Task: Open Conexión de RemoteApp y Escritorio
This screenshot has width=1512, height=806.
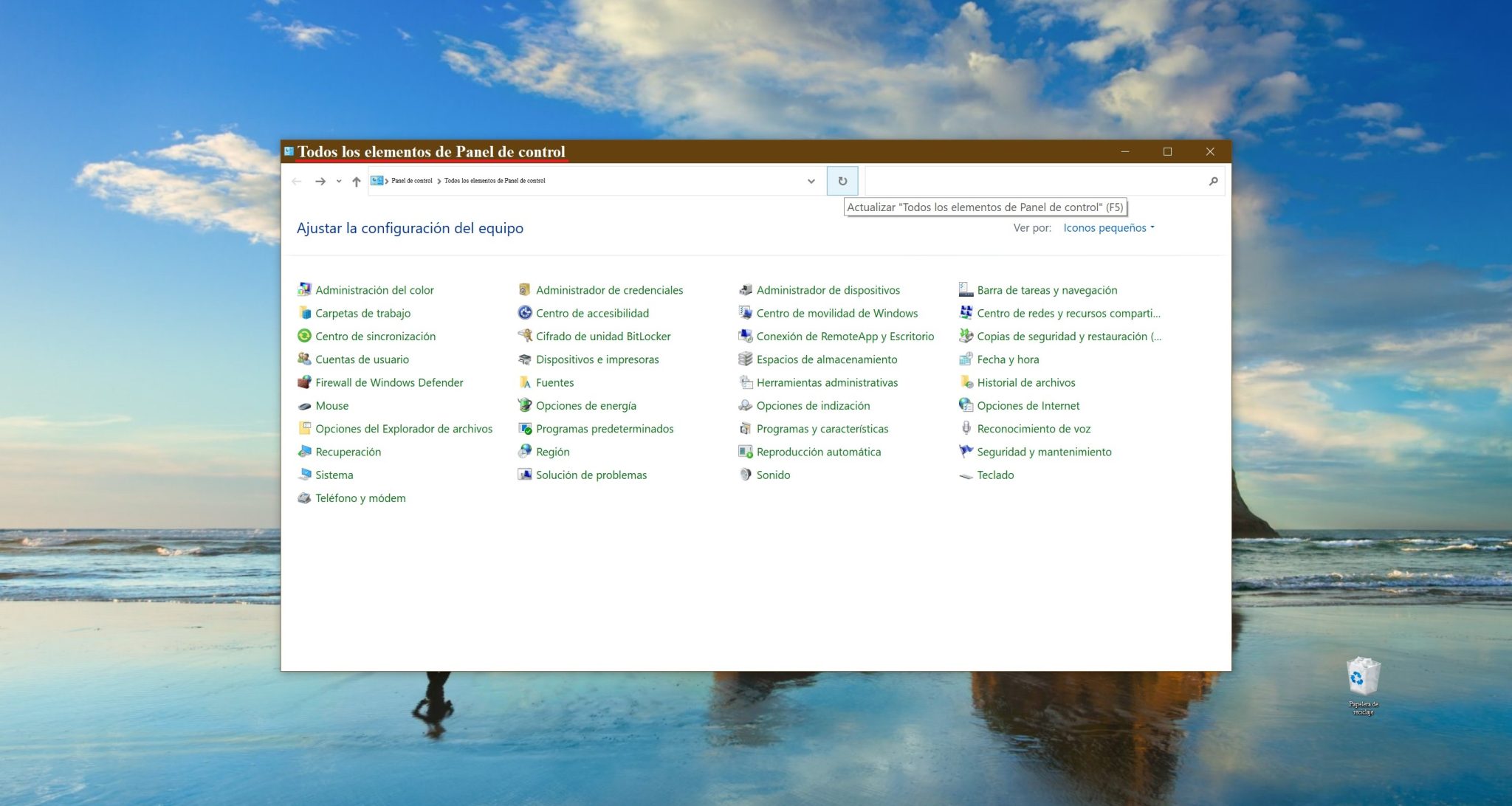Action: [x=845, y=336]
